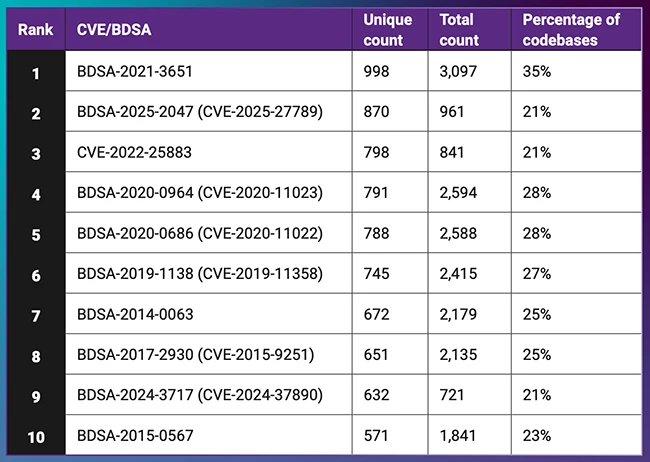Open BDSA-2025-2047 (CVE-2025-27789) entry
This screenshot has height=462, width=650.
(199, 112)
